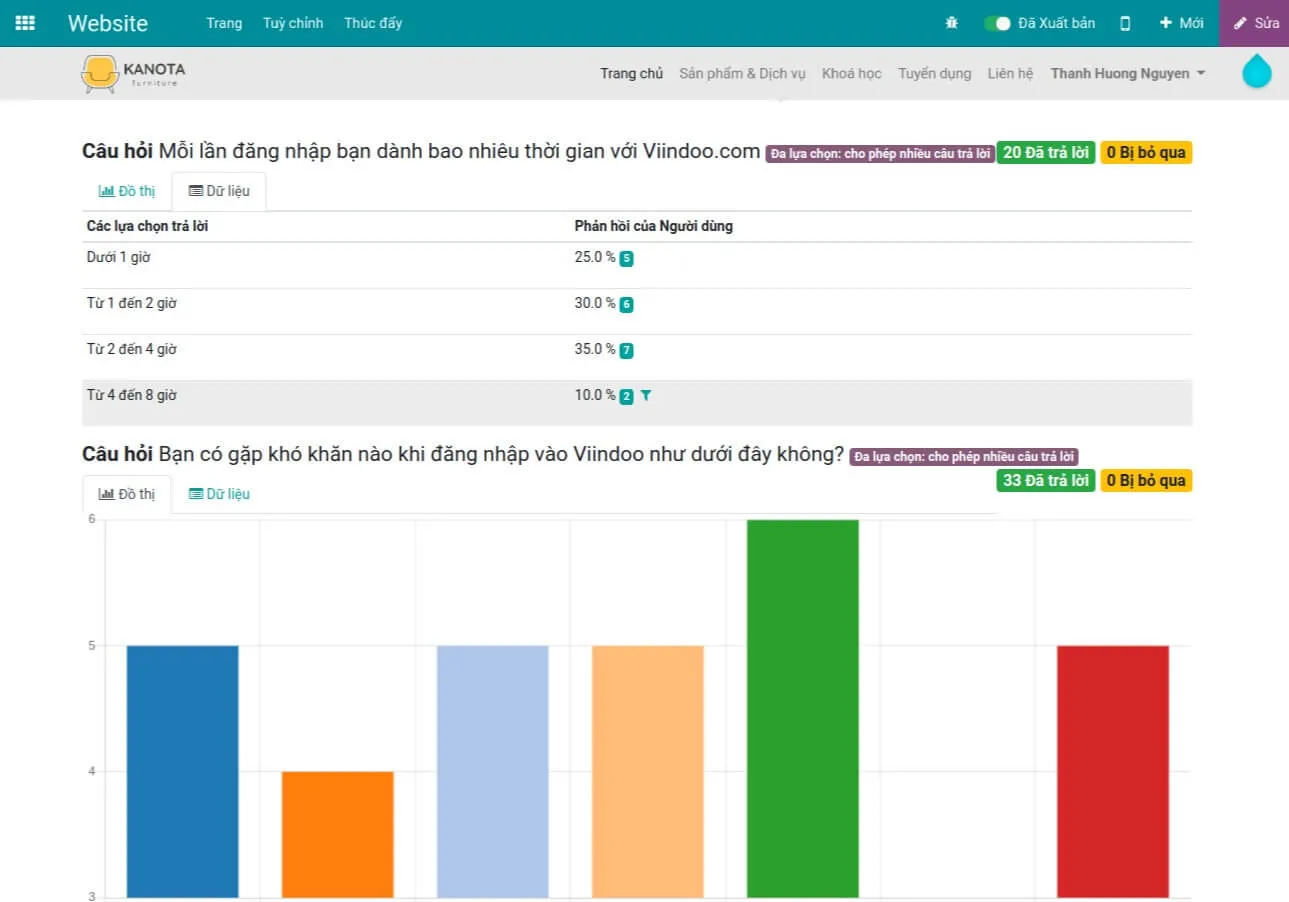Open the 'Tuỳ chỉnh' menu
The height and width of the screenshot is (902, 1289).
point(293,23)
